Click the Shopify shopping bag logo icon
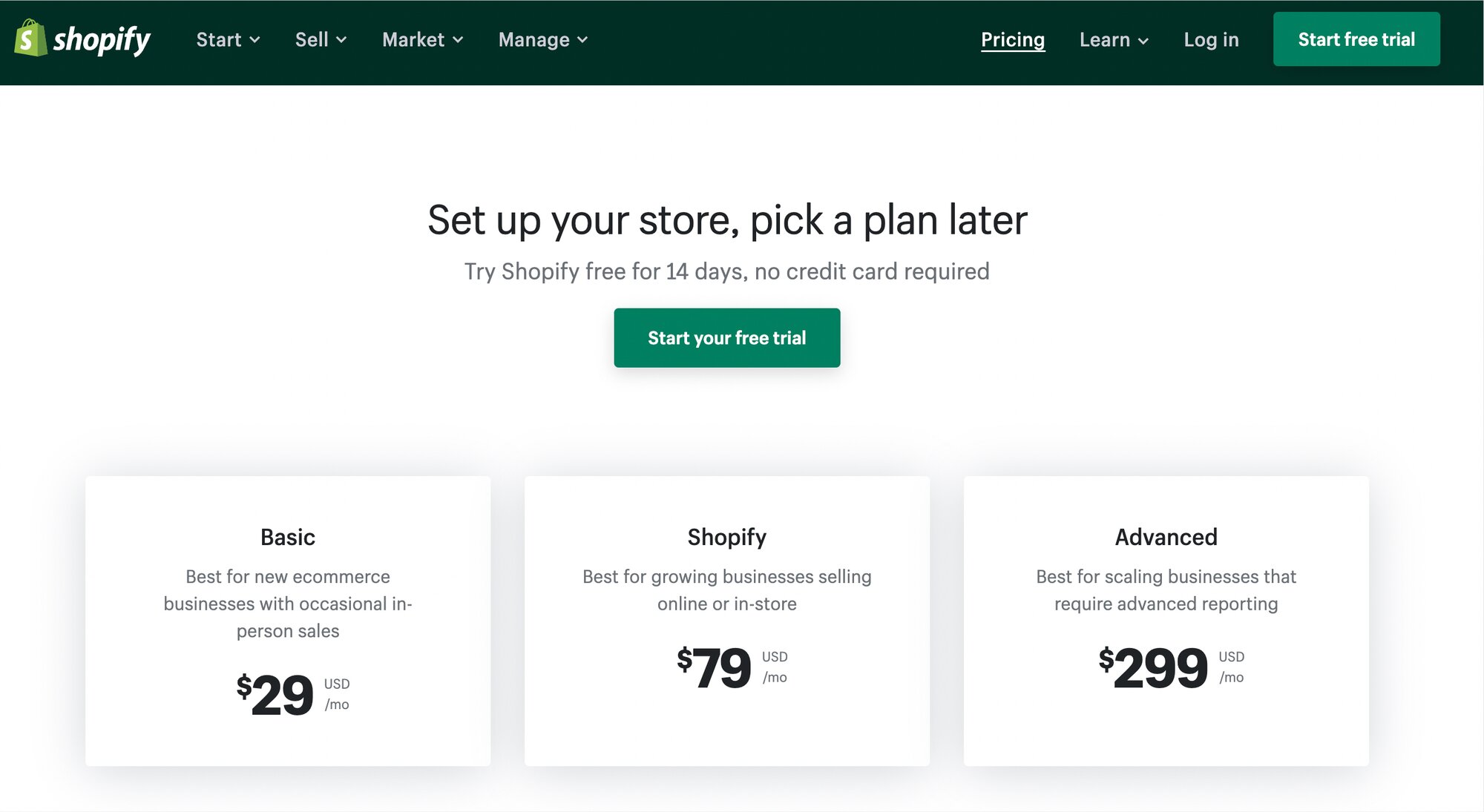The width and height of the screenshot is (1484, 812). (30, 39)
